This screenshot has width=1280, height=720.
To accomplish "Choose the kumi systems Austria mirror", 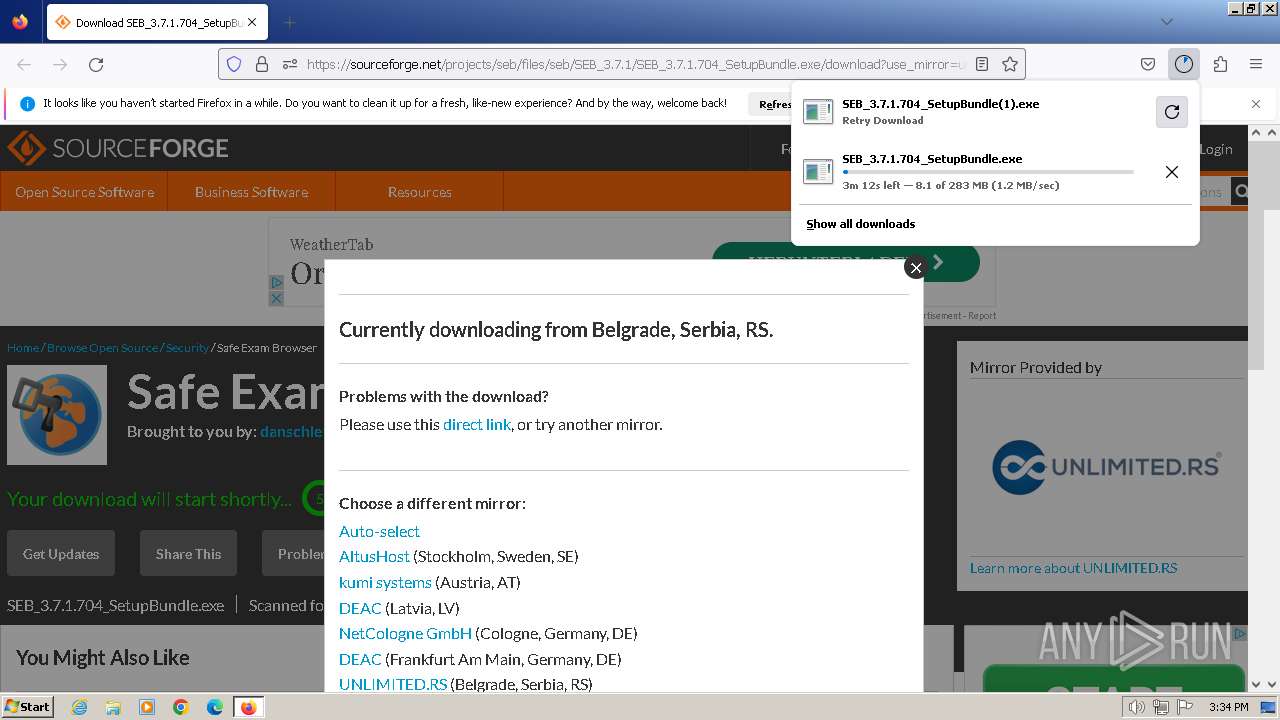I will (x=385, y=582).
